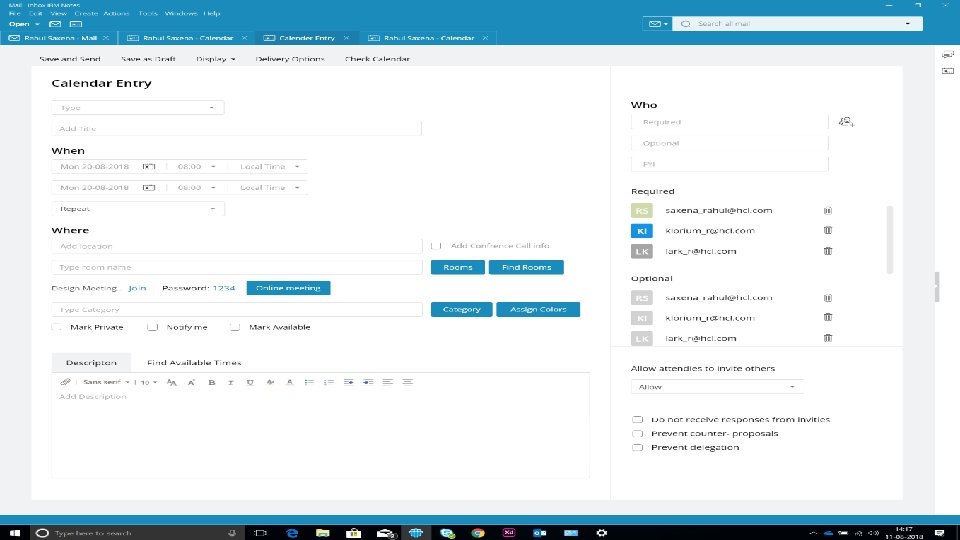Open Adobe XD from taskbar

509,533
